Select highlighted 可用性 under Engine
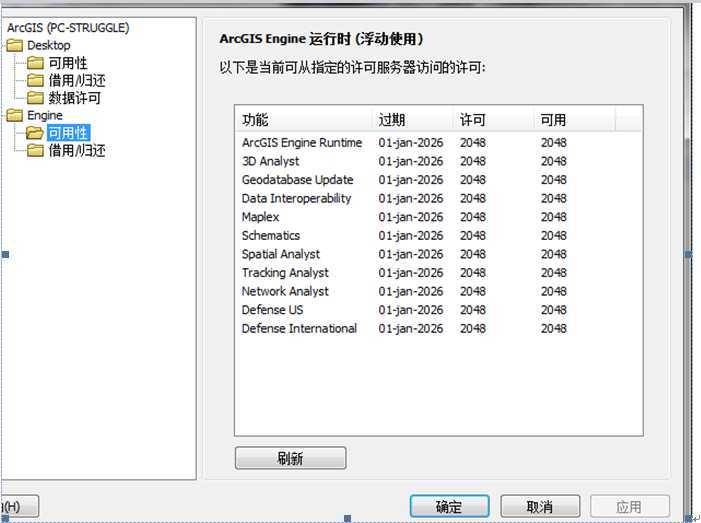The width and height of the screenshot is (701, 523). click(68, 133)
